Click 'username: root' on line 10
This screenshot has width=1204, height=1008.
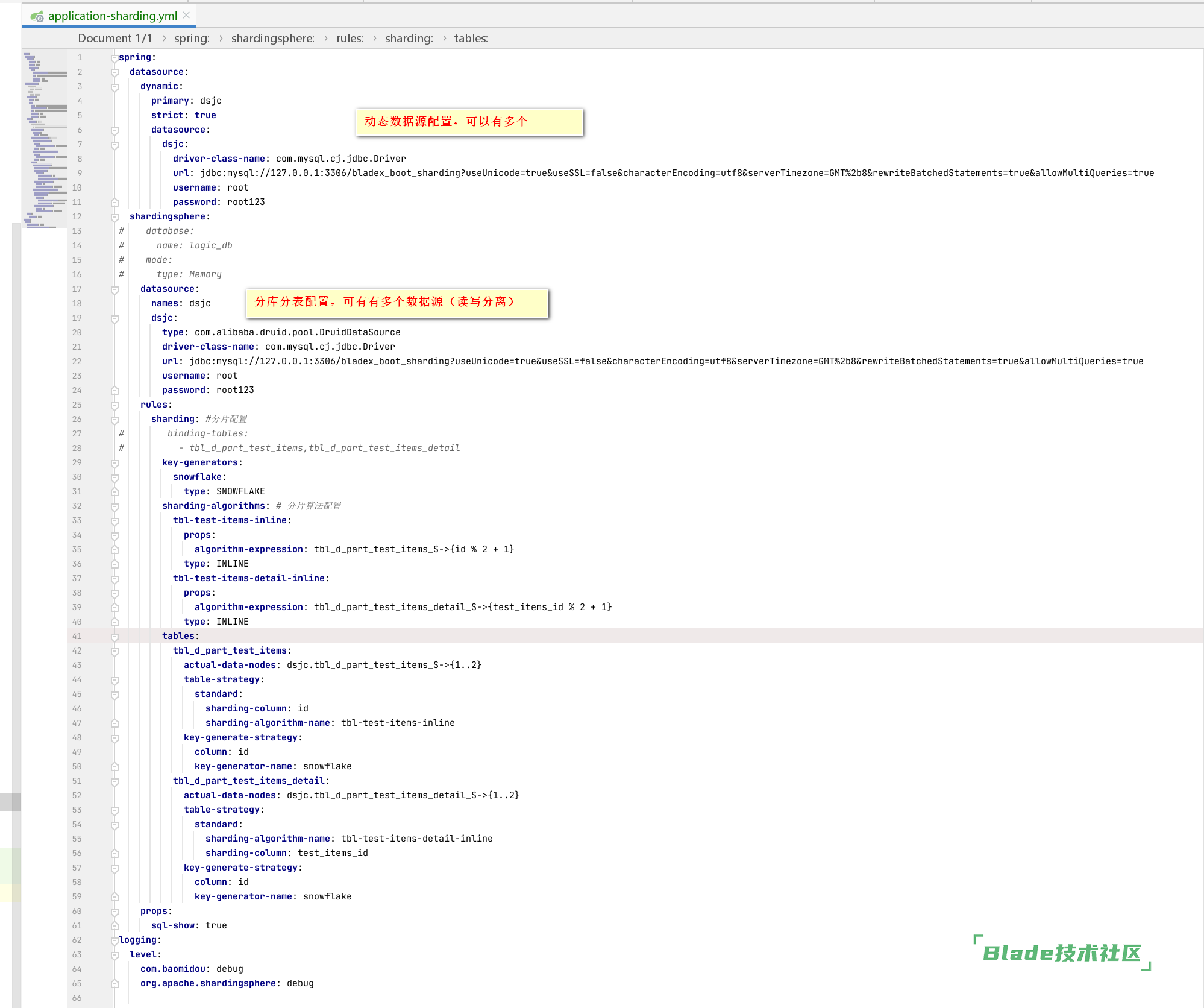coord(210,187)
